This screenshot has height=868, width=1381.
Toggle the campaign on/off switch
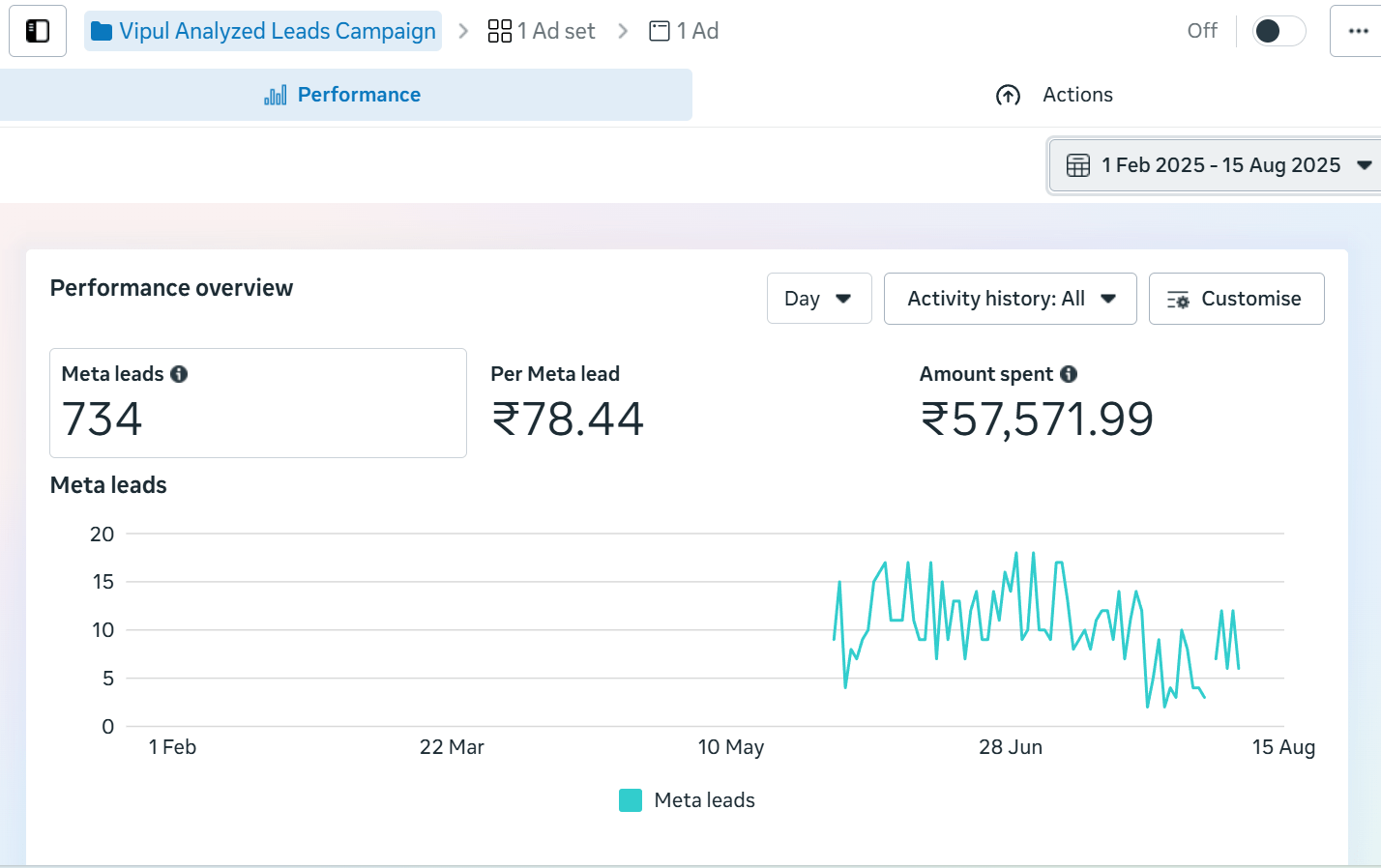click(1278, 31)
